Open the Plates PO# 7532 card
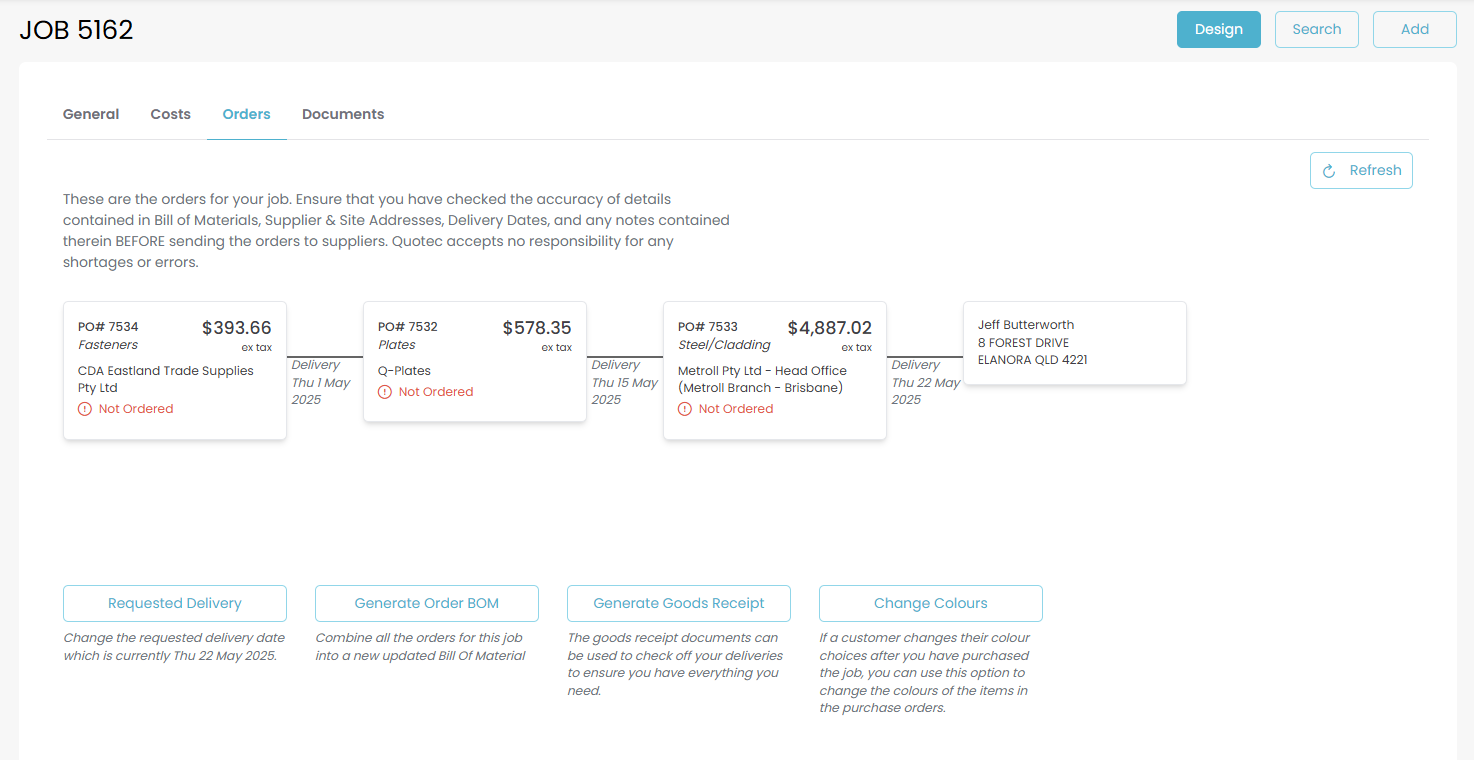This screenshot has height=760, width=1474. coord(474,361)
